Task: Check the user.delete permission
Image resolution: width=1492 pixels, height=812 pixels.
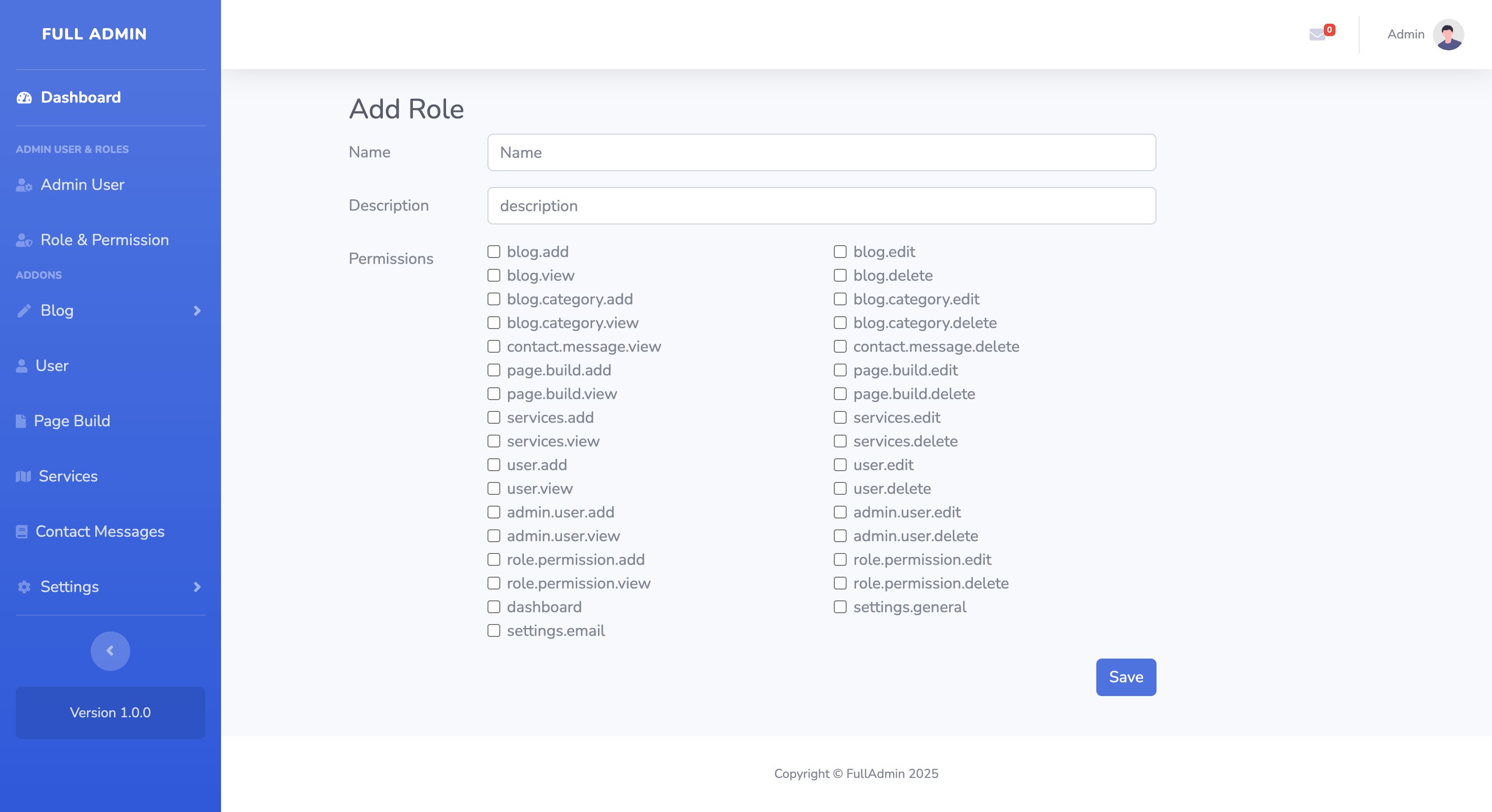Action: [840, 488]
